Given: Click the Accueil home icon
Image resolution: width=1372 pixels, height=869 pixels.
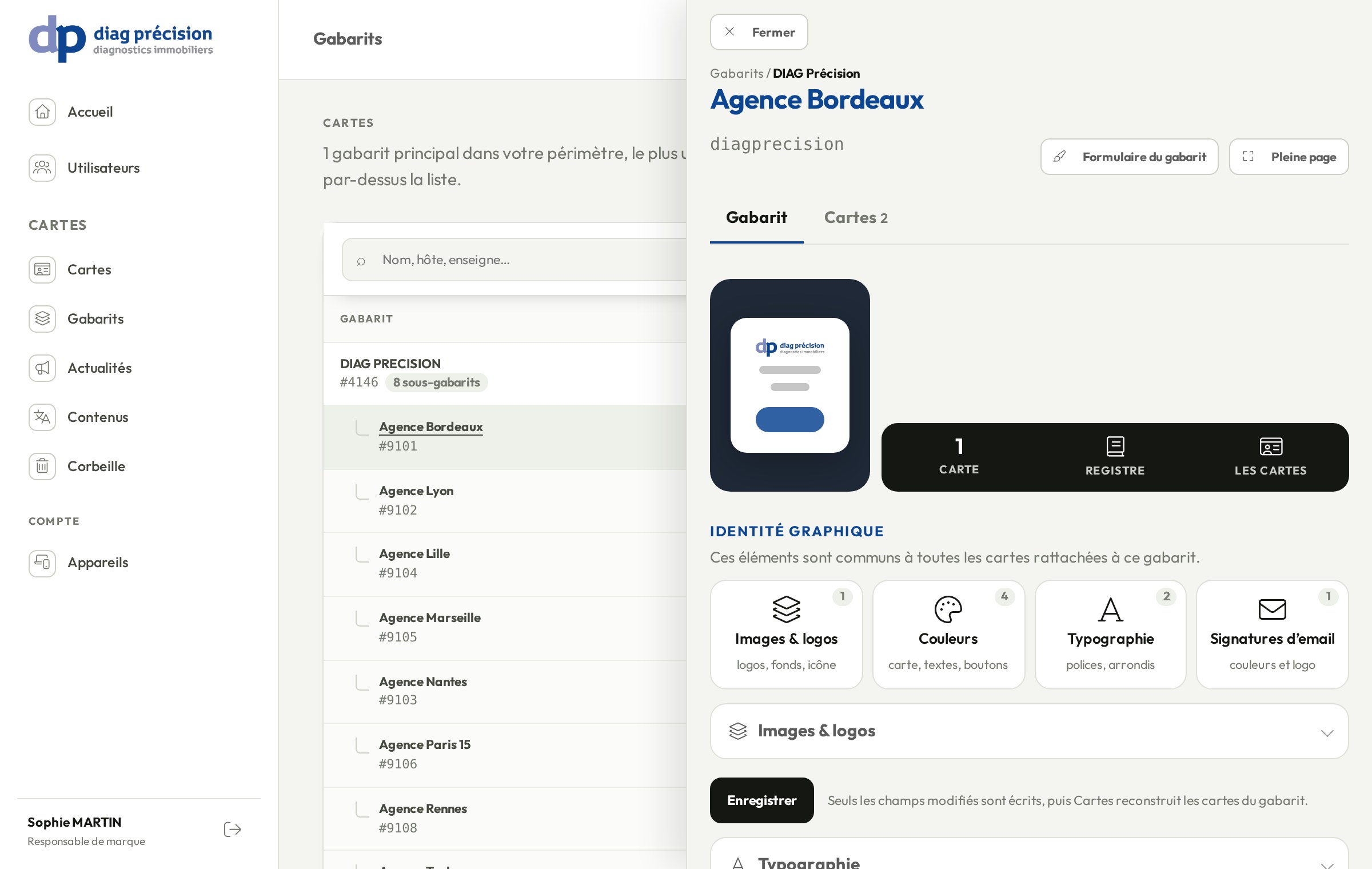Looking at the screenshot, I should (42, 111).
